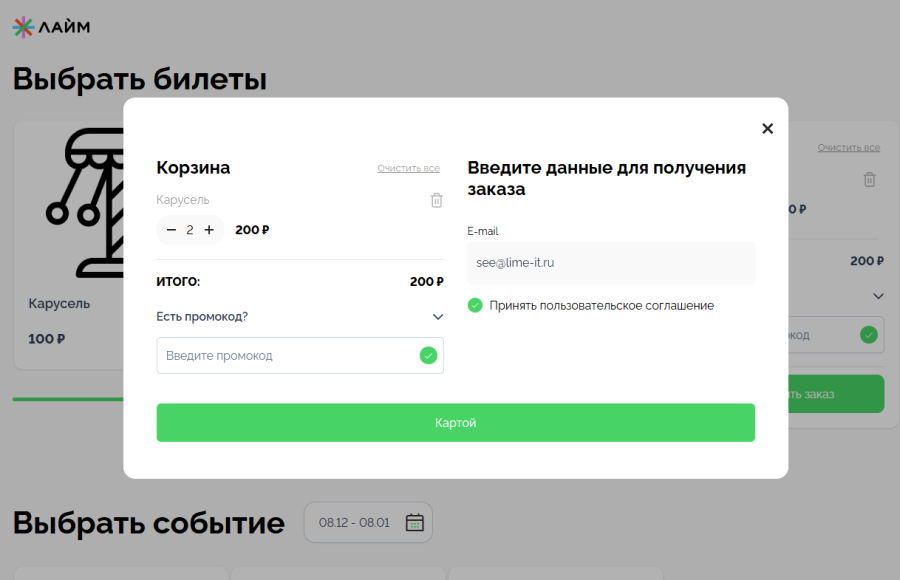Apply promo code with green checkmark in modal
The width and height of the screenshot is (900, 580).
coord(428,355)
